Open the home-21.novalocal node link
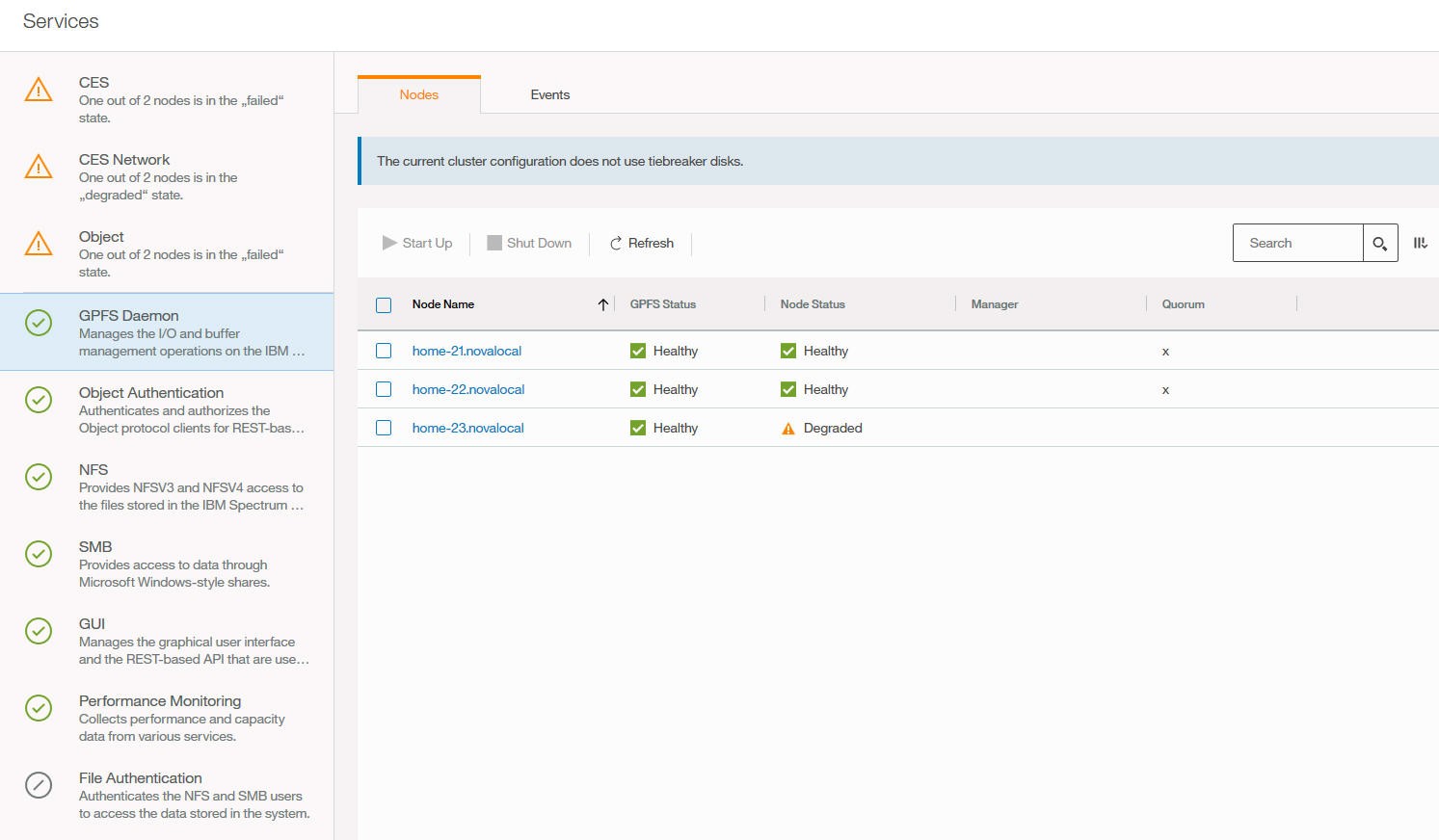1439x840 pixels. coord(466,351)
